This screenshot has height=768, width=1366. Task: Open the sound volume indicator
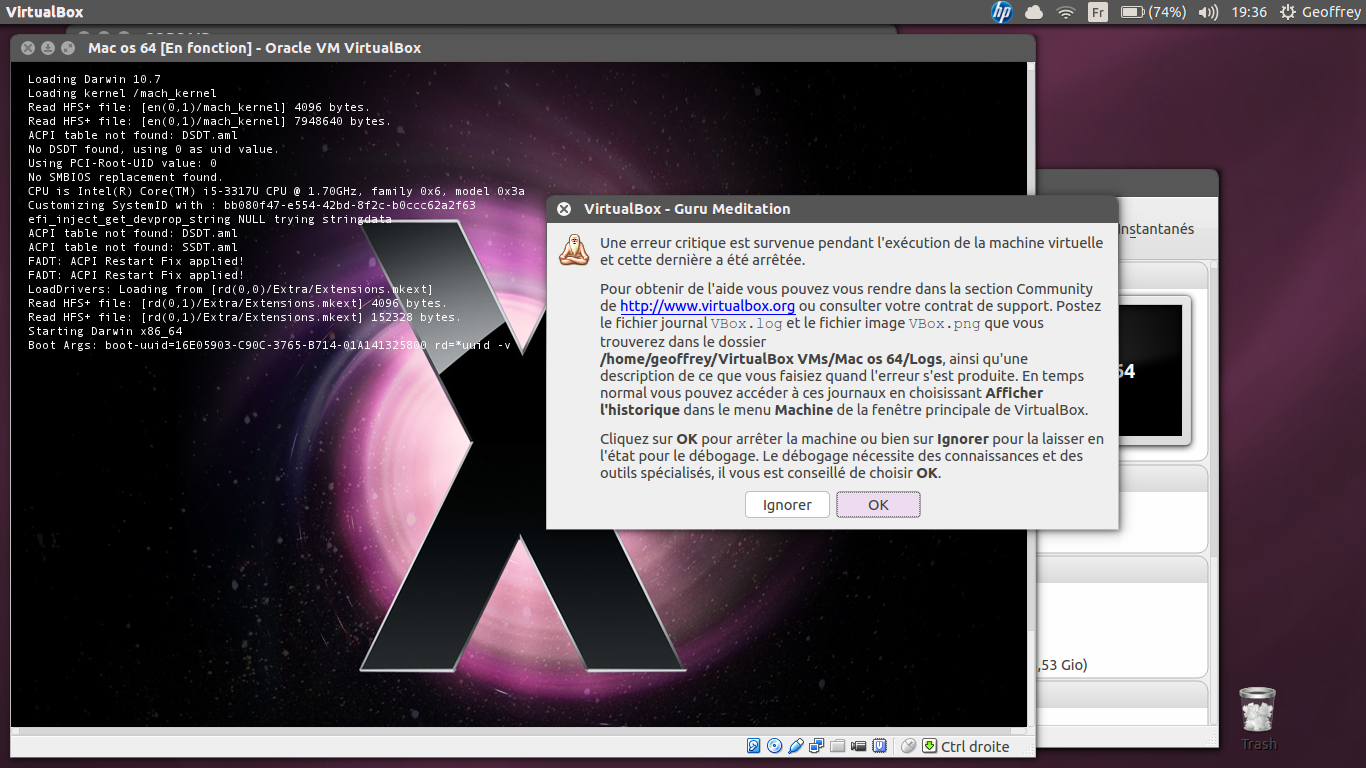click(x=1208, y=12)
